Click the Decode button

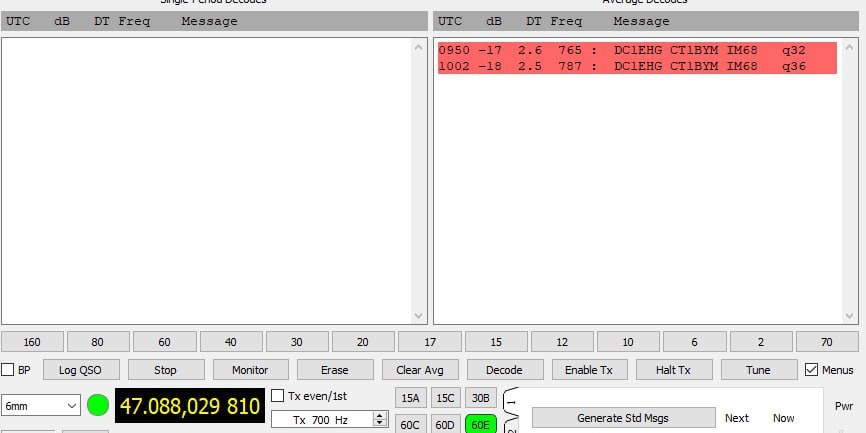[504, 370]
